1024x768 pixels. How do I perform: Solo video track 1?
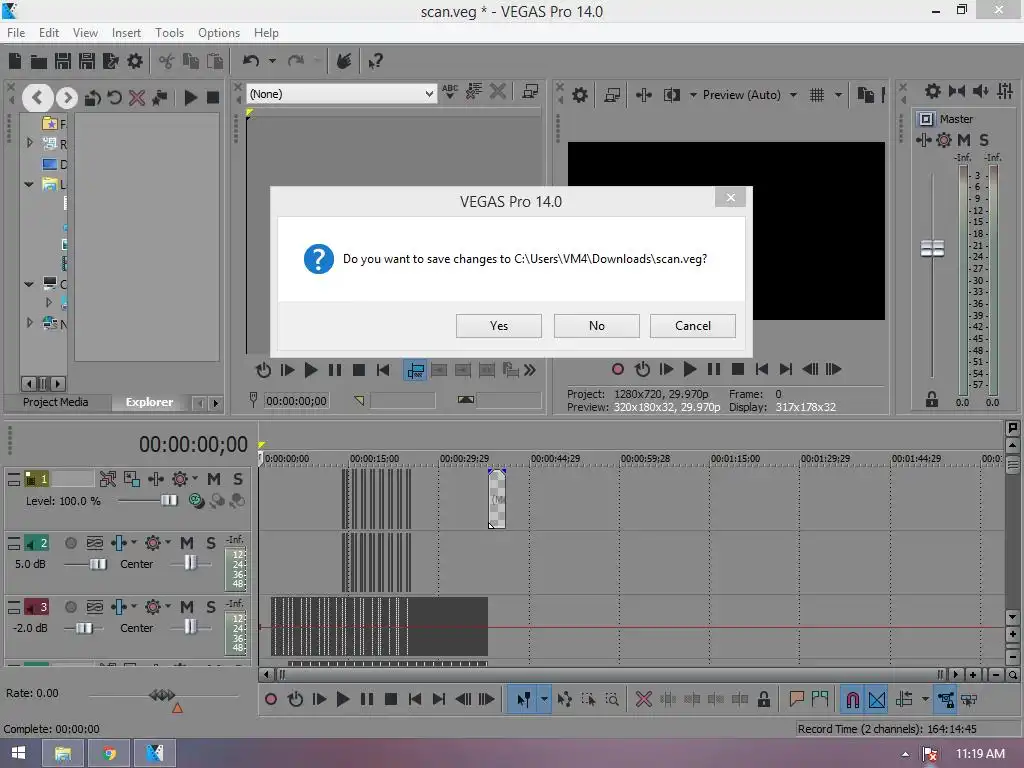pos(238,479)
